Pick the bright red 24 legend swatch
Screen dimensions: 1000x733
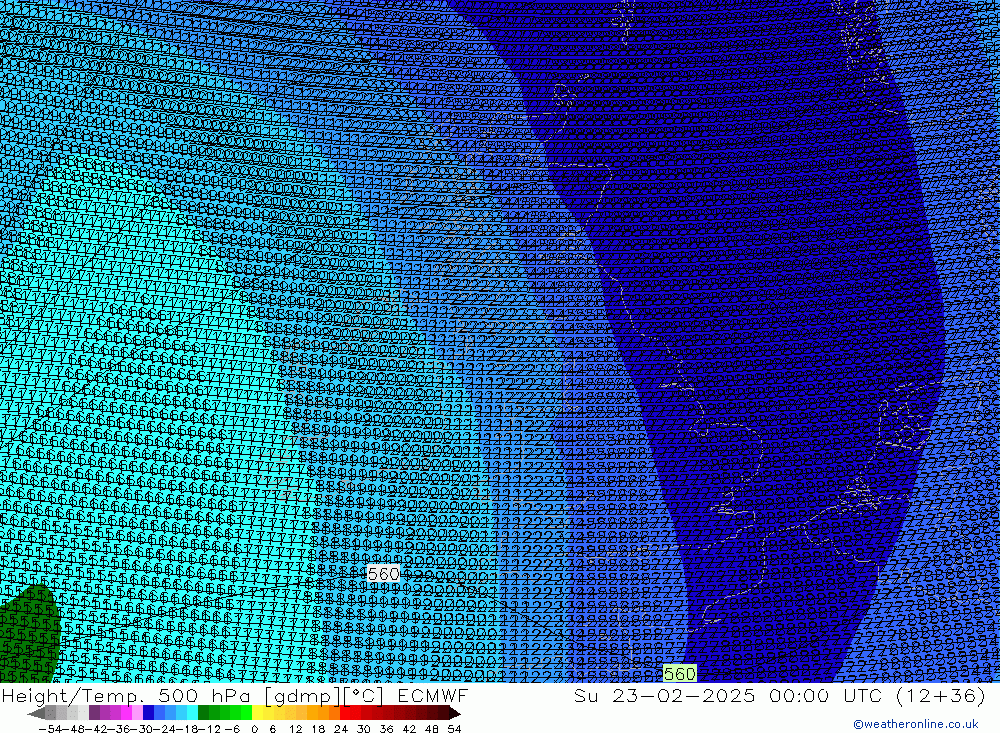coord(345,713)
